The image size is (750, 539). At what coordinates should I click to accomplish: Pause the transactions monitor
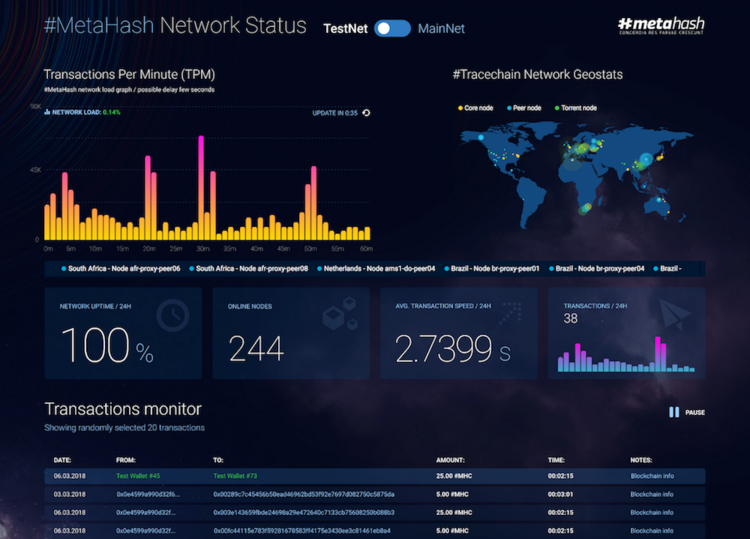click(x=687, y=412)
